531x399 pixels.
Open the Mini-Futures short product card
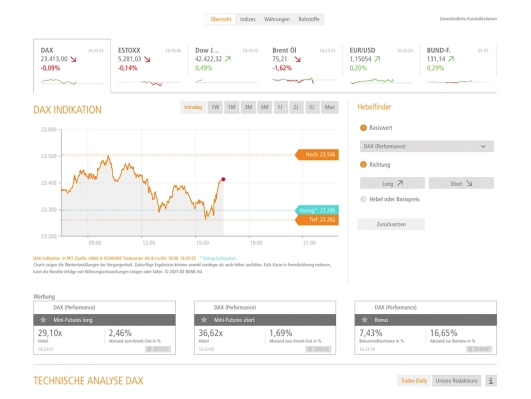(265, 328)
